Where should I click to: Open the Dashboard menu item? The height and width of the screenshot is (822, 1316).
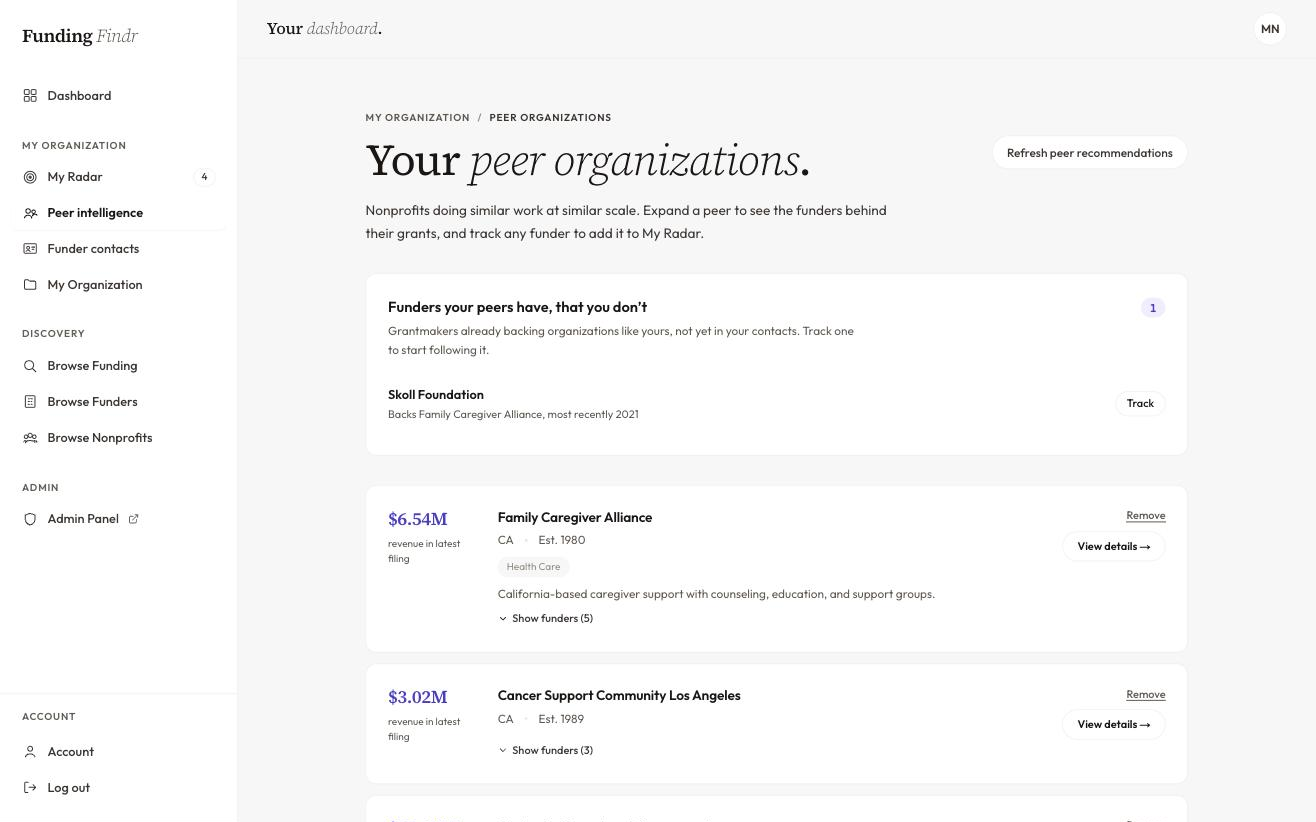click(x=119, y=96)
